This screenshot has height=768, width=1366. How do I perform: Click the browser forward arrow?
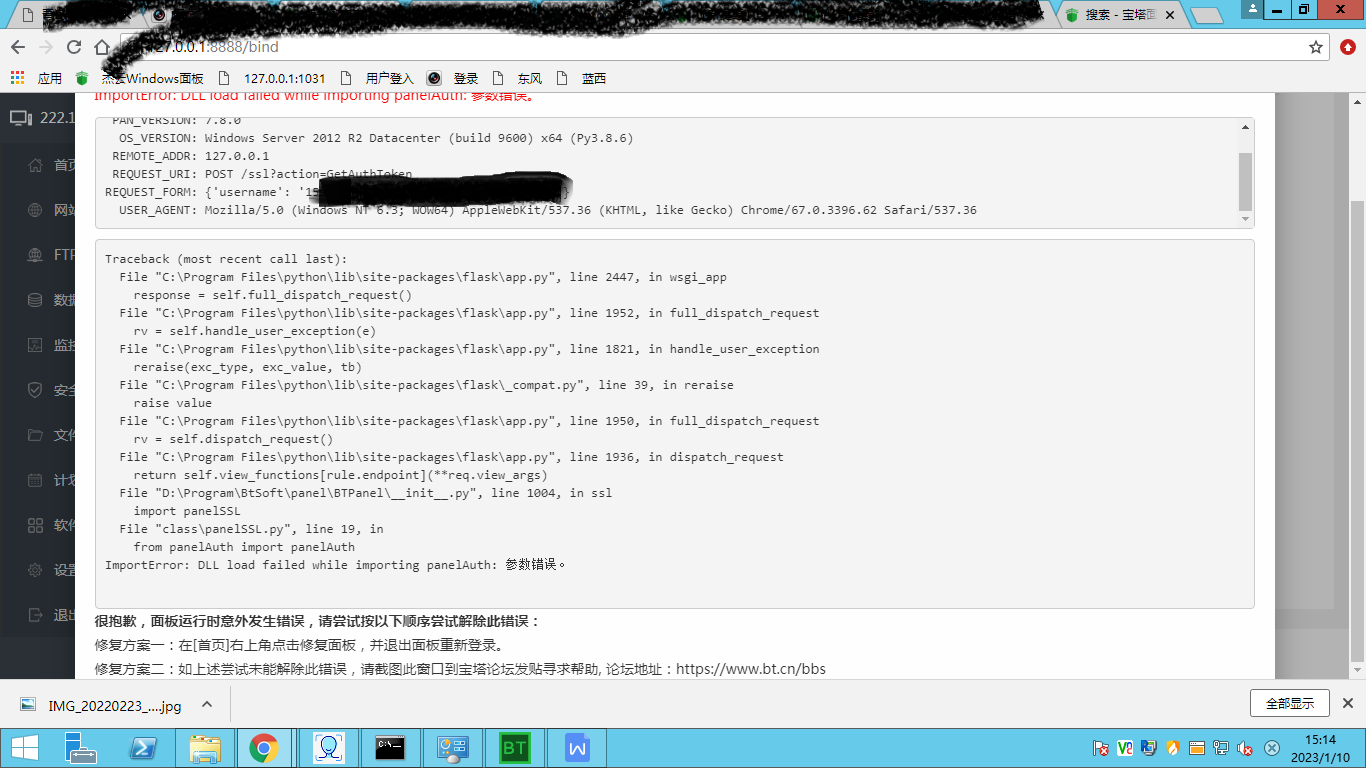[46, 47]
